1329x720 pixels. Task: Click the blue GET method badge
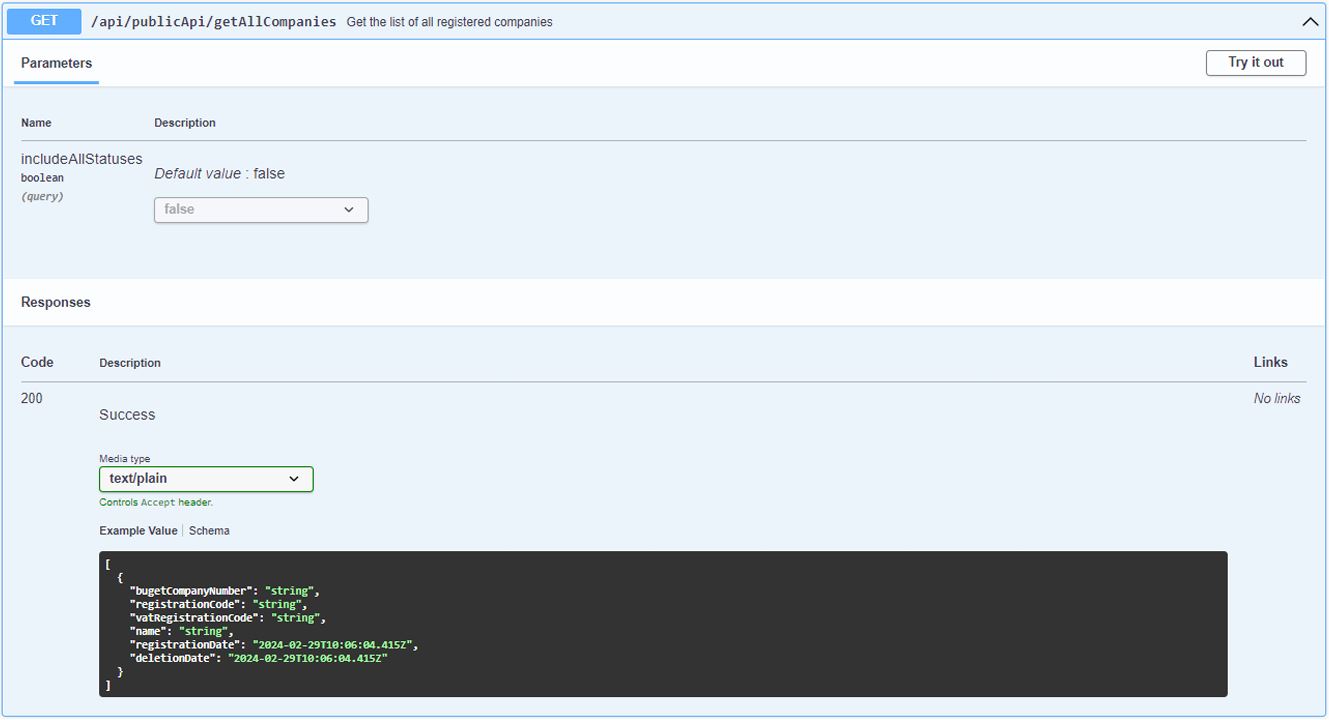44,21
